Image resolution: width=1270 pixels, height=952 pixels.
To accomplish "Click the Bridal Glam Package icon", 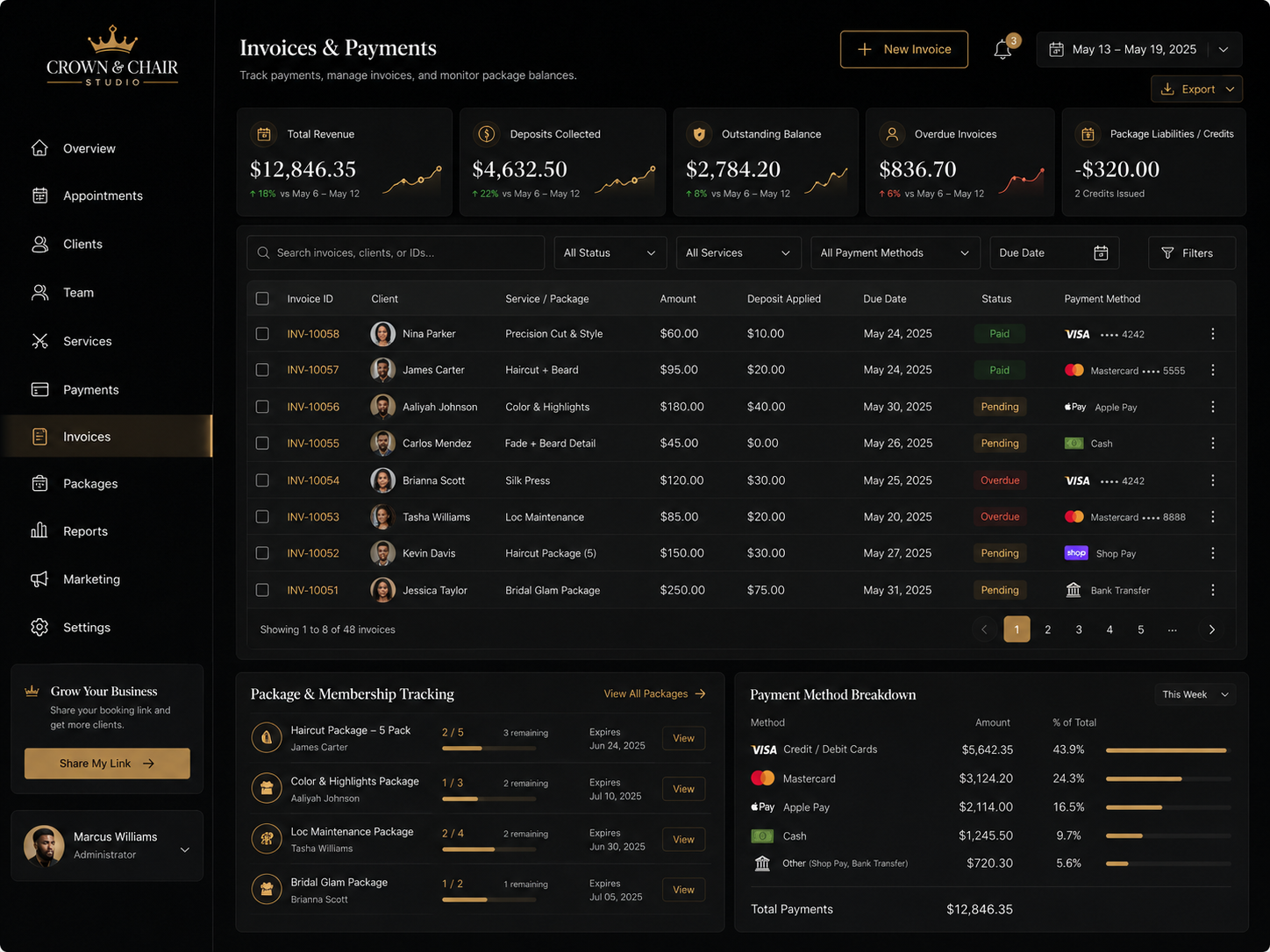I will (x=267, y=890).
